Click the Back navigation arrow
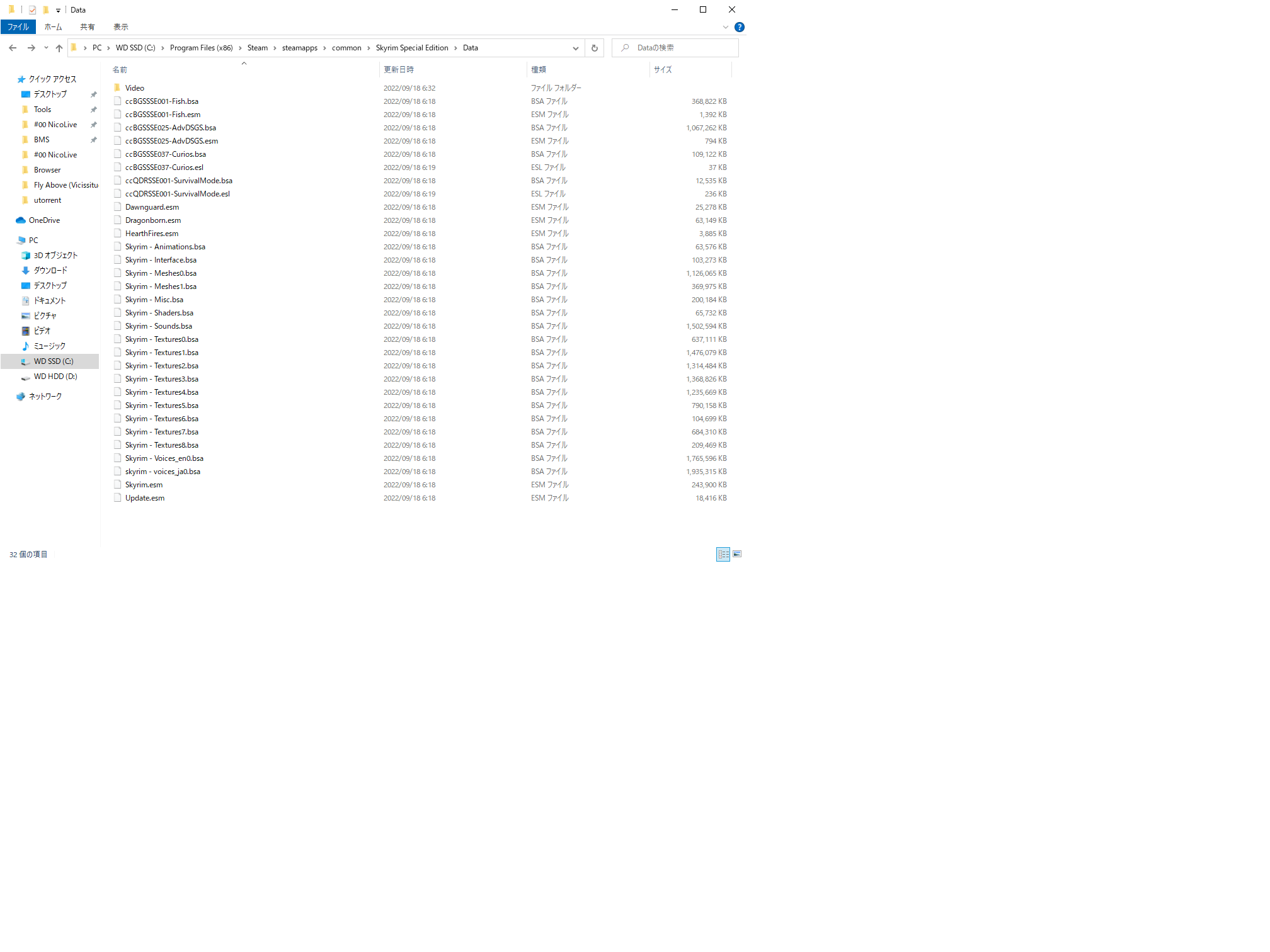 click(13, 48)
